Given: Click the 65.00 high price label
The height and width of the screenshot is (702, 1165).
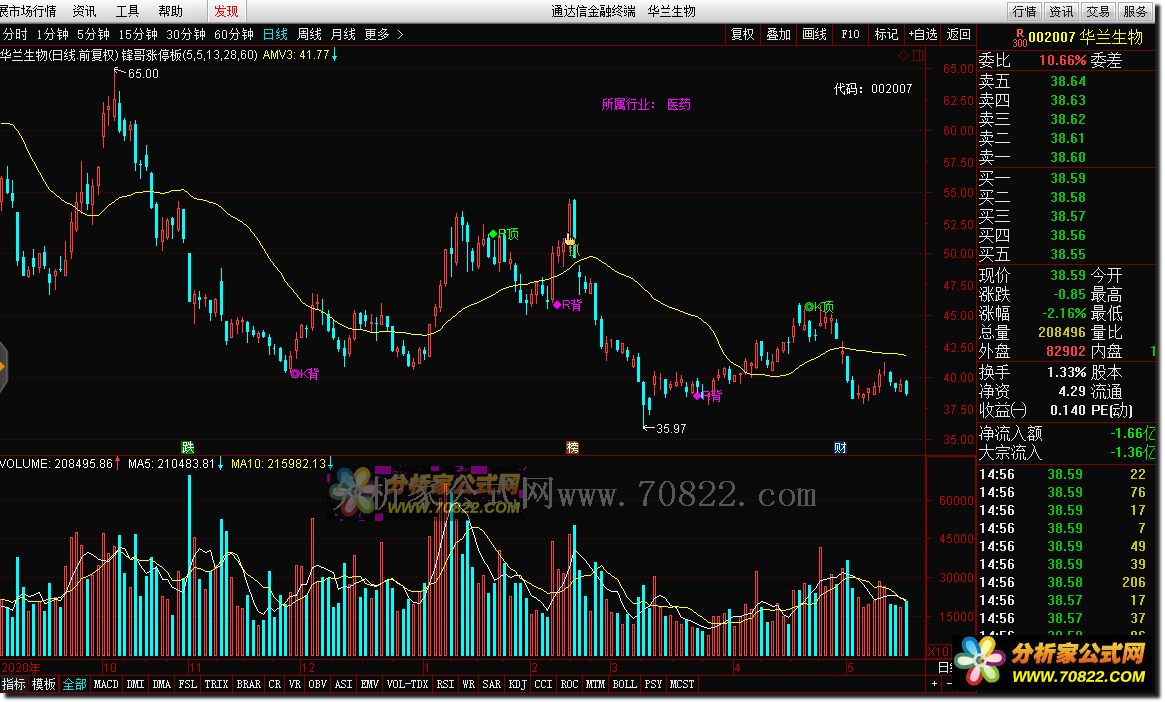Looking at the screenshot, I should (143, 74).
